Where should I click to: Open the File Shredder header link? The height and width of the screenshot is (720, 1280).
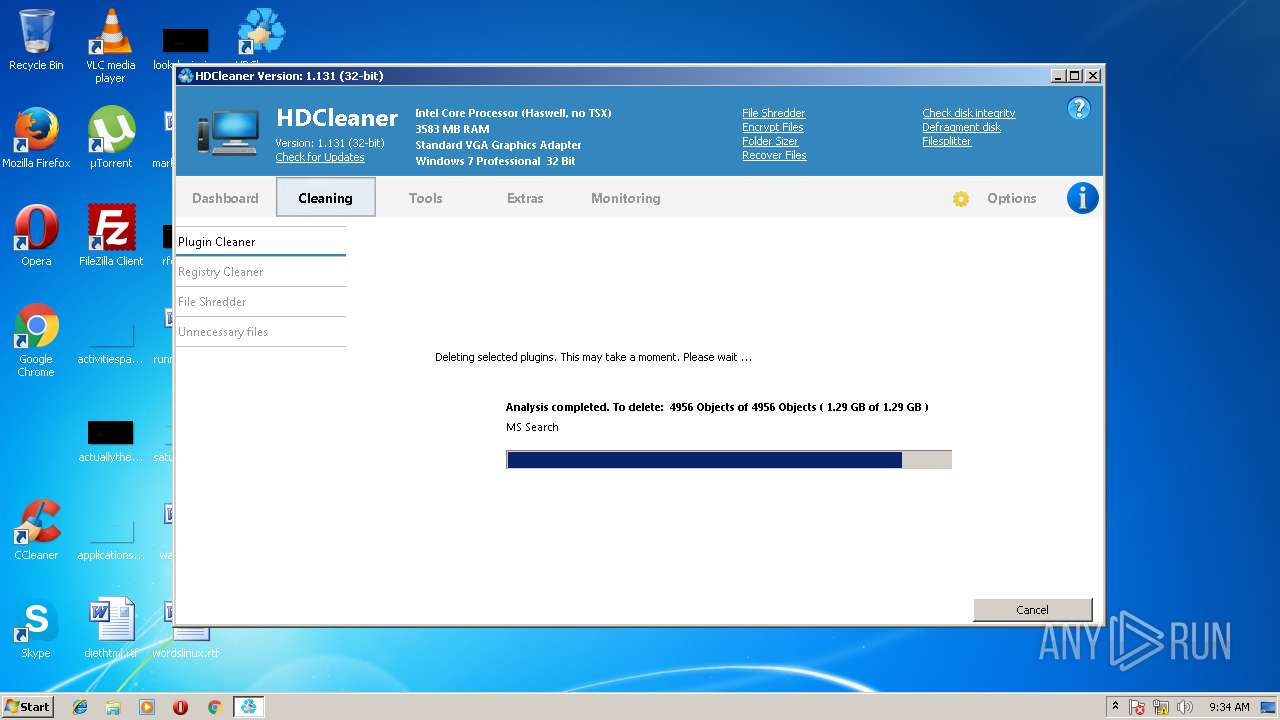[x=773, y=113]
